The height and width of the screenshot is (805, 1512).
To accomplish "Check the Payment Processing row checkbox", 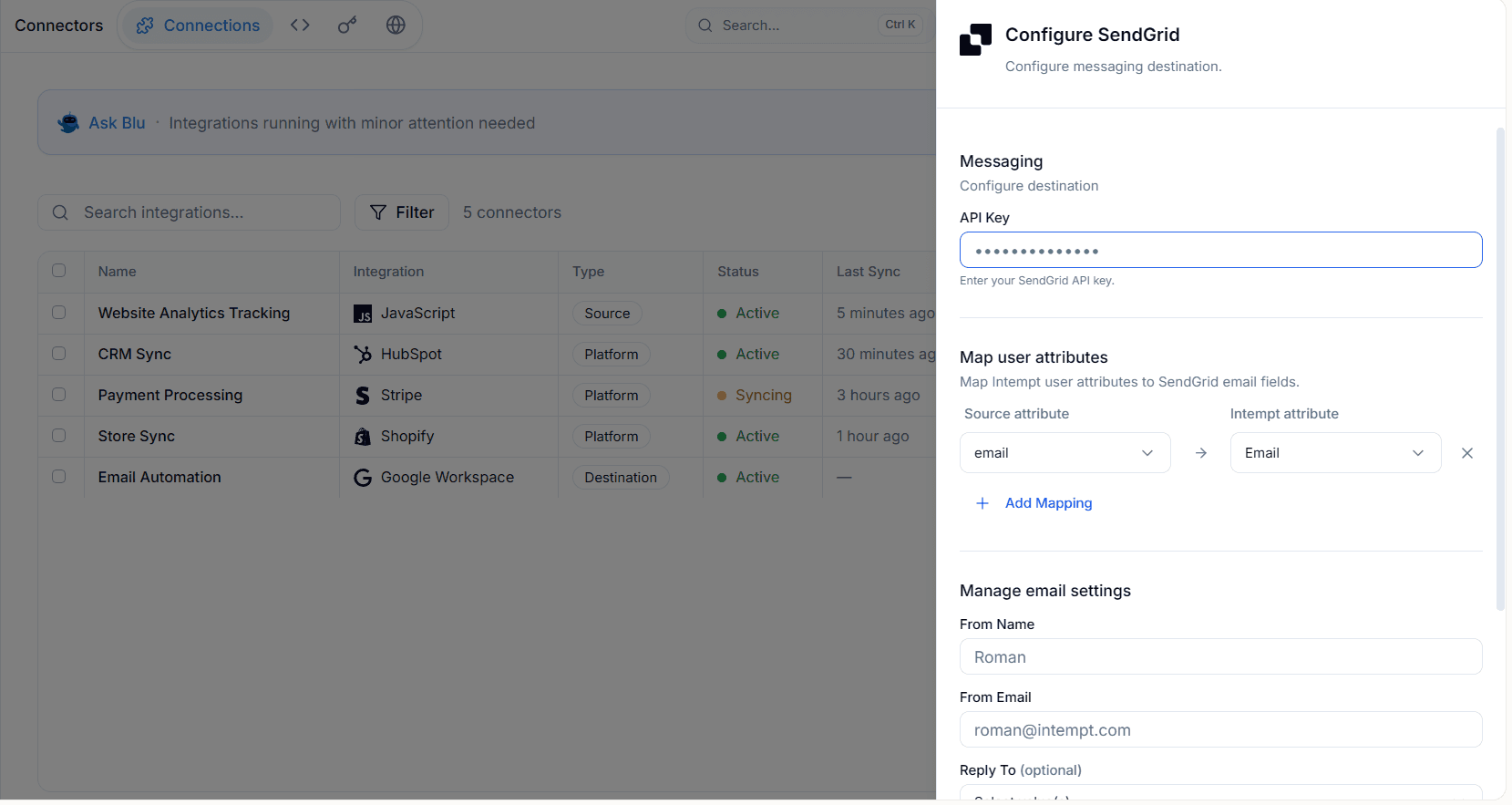I will pos(59,395).
